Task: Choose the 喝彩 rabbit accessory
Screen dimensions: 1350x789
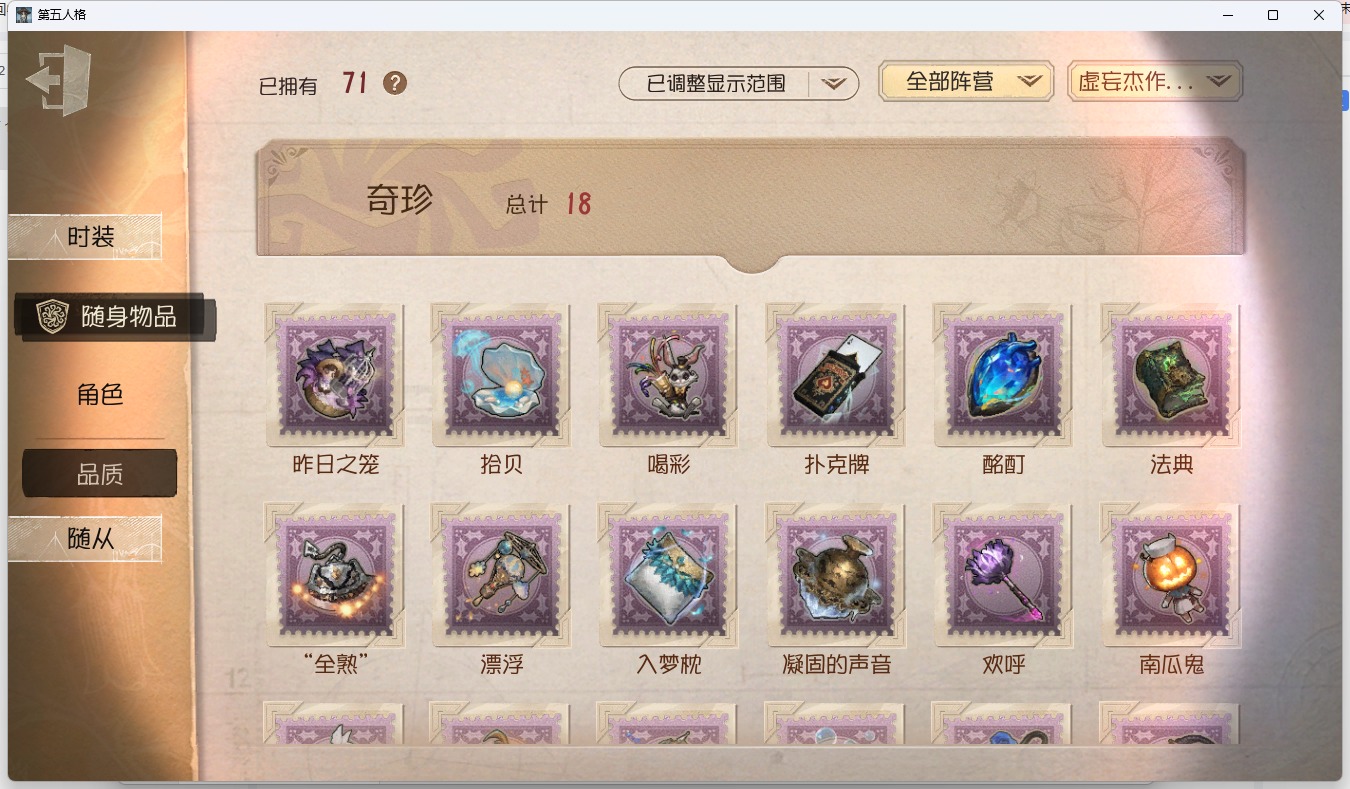Action: 669,375
